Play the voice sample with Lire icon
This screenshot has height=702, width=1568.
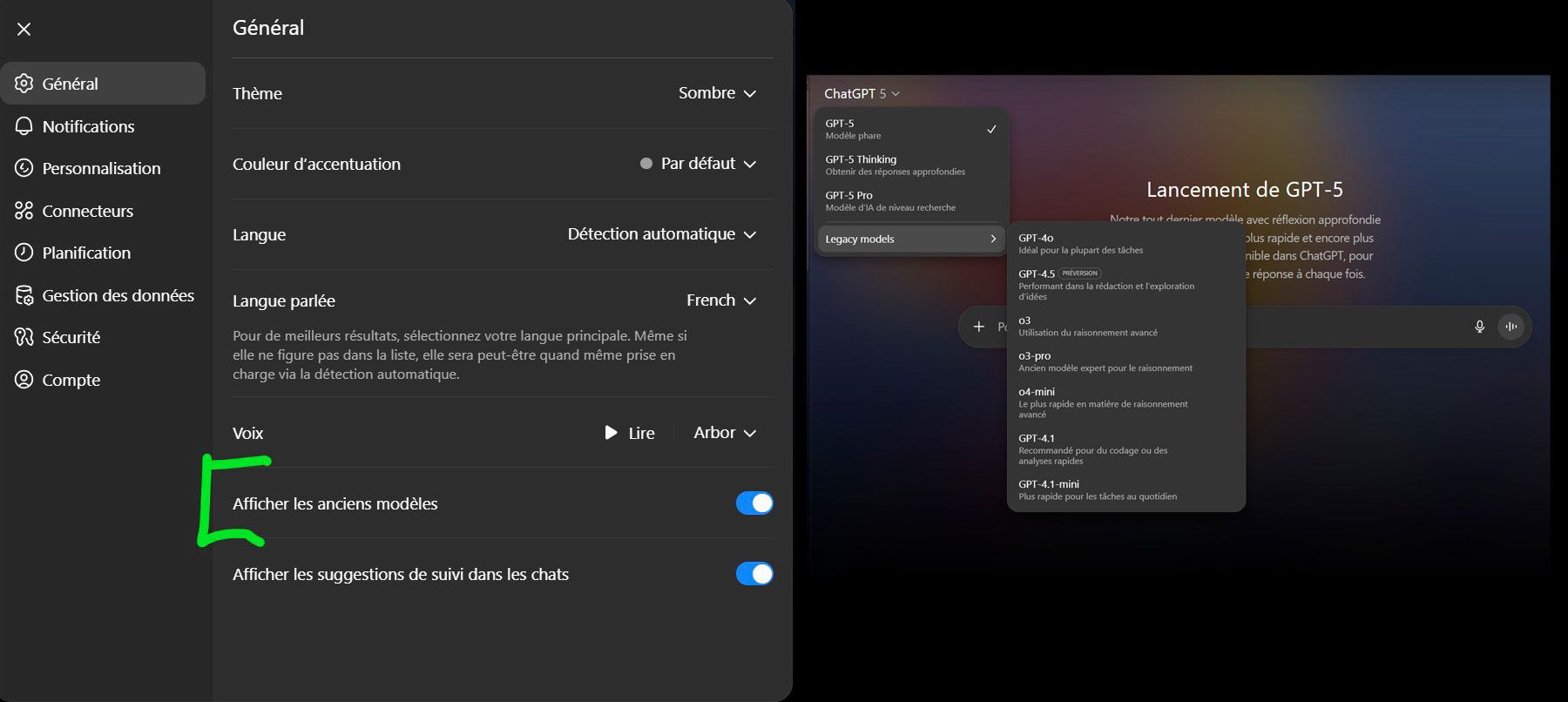tap(611, 433)
